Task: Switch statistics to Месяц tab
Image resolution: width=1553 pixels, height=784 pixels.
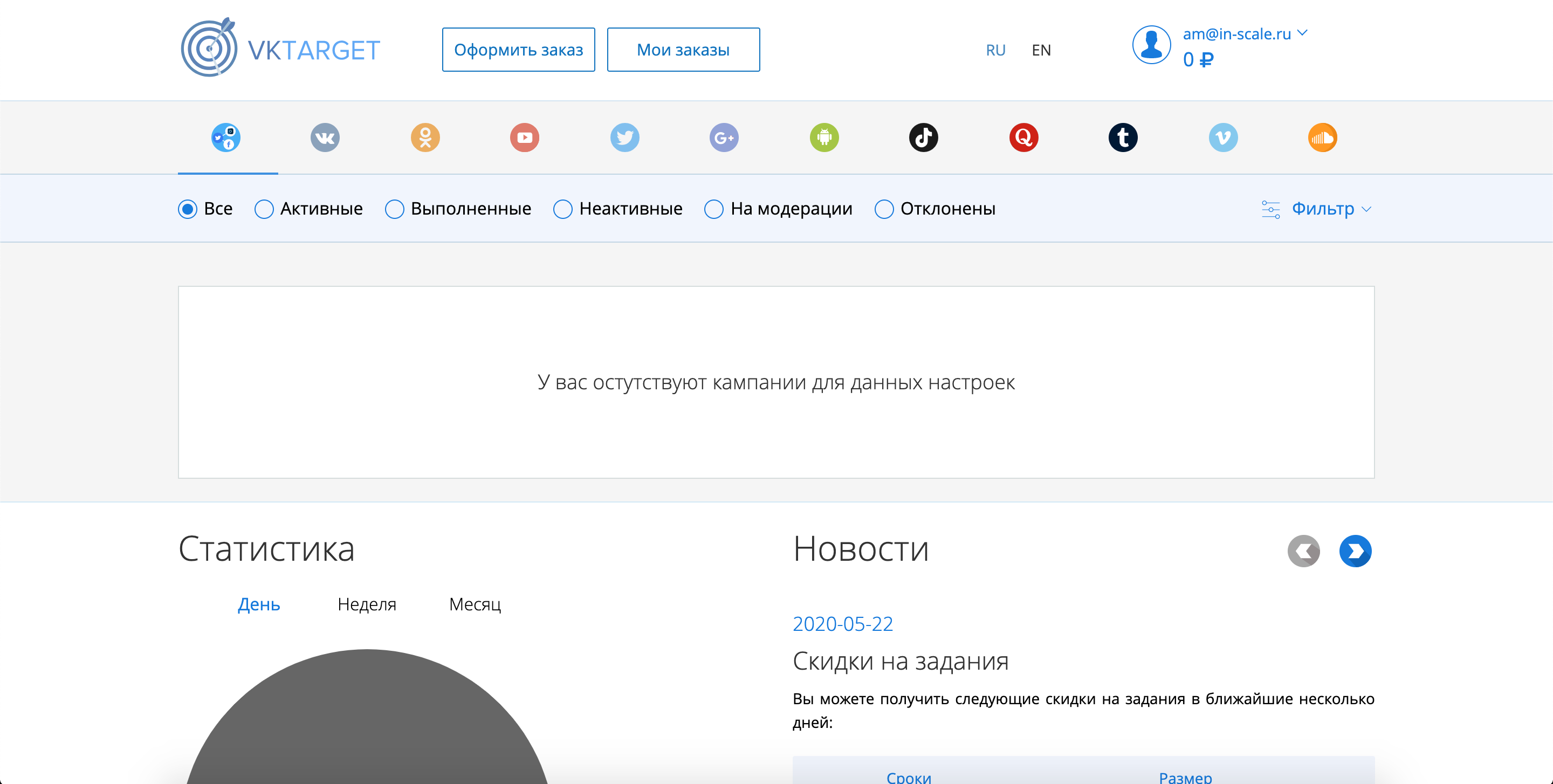Action: pyautogui.click(x=475, y=604)
